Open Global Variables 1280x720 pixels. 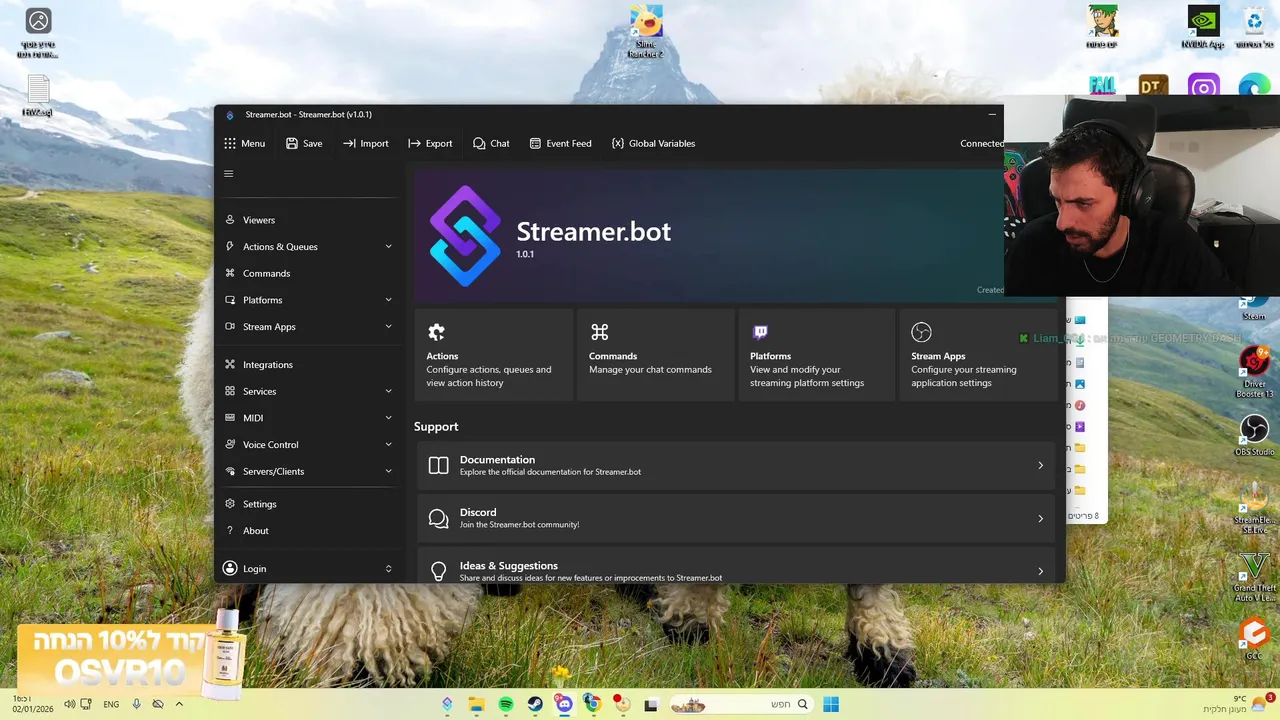(653, 143)
